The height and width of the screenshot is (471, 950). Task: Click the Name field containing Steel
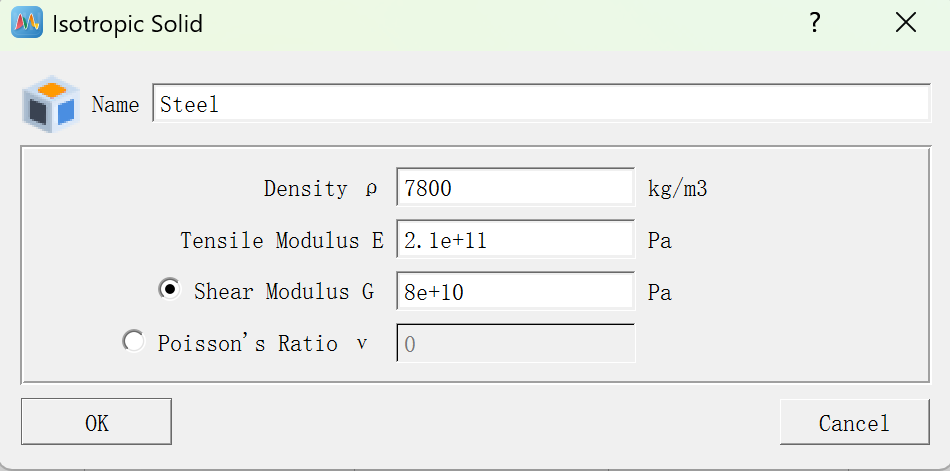point(540,104)
